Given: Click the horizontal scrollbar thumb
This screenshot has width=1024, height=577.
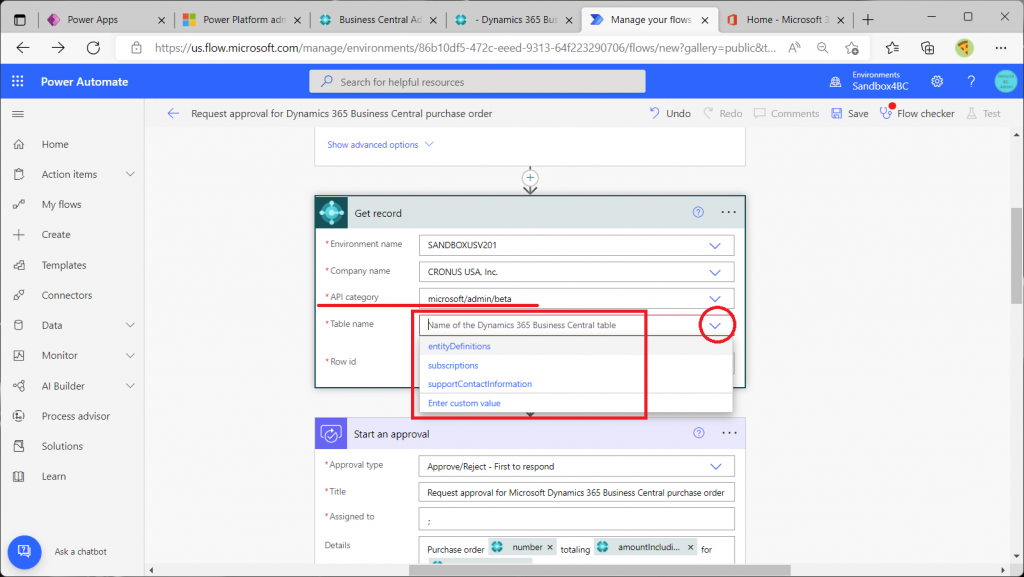Looking at the screenshot, I should 600,570.
